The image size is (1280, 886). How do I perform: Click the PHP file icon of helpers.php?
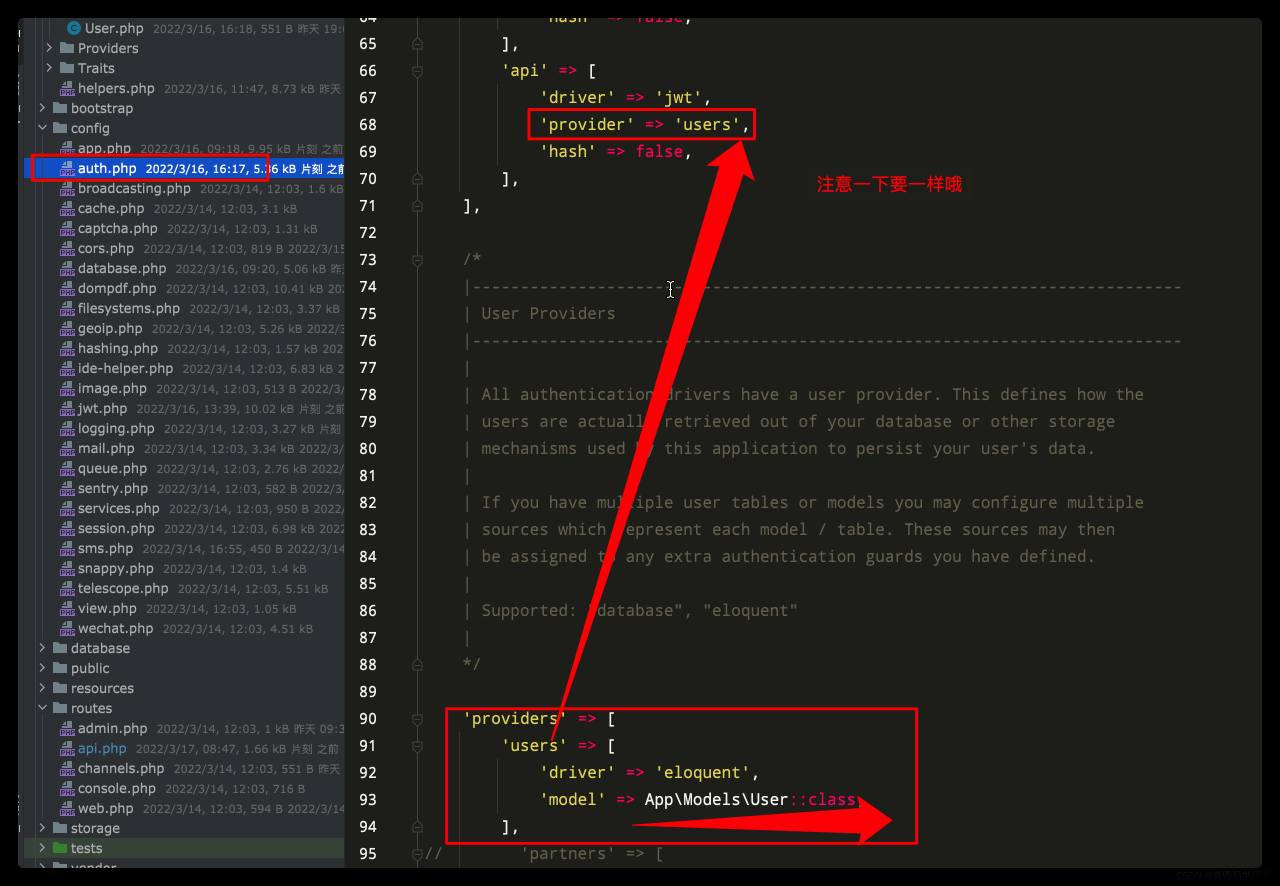[67, 89]
